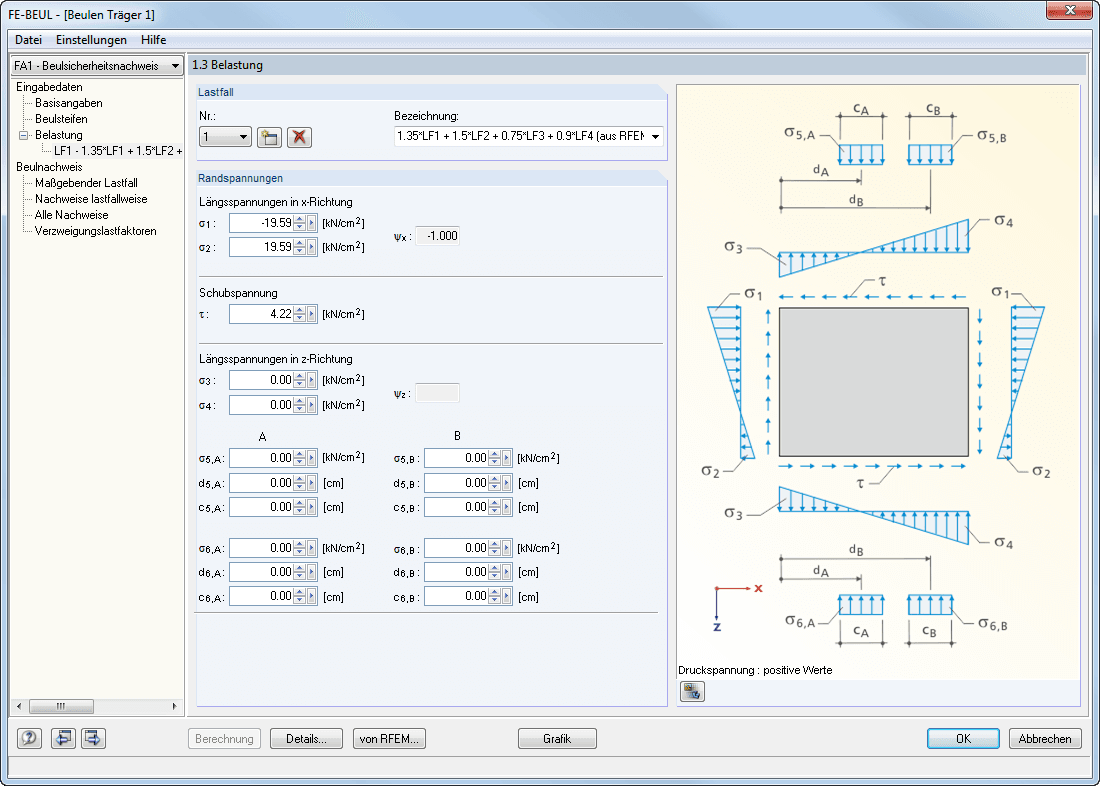The image size is (1100, 786).
Task: Click tree scrollbar left arrow
Action: pyautogui.click(x=19, y=706)
